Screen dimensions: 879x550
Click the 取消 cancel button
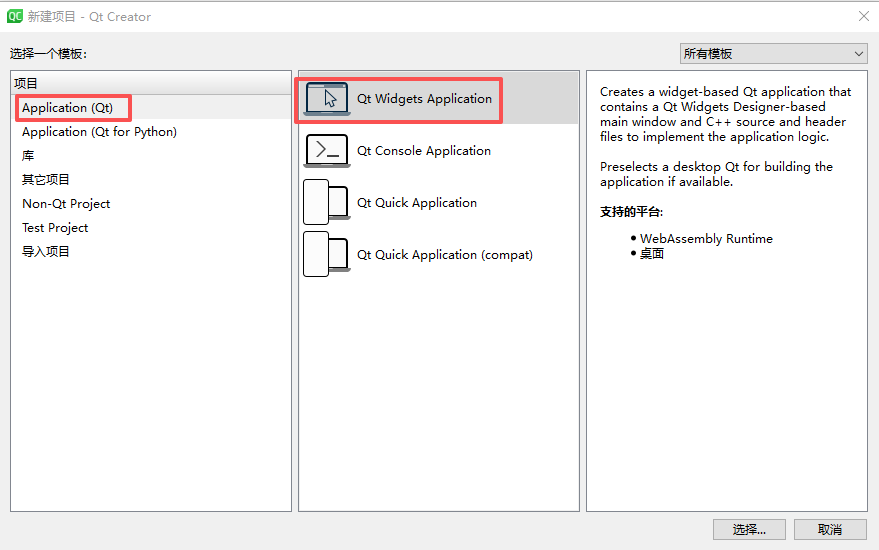pyautogui.click(x=830, y=529)
